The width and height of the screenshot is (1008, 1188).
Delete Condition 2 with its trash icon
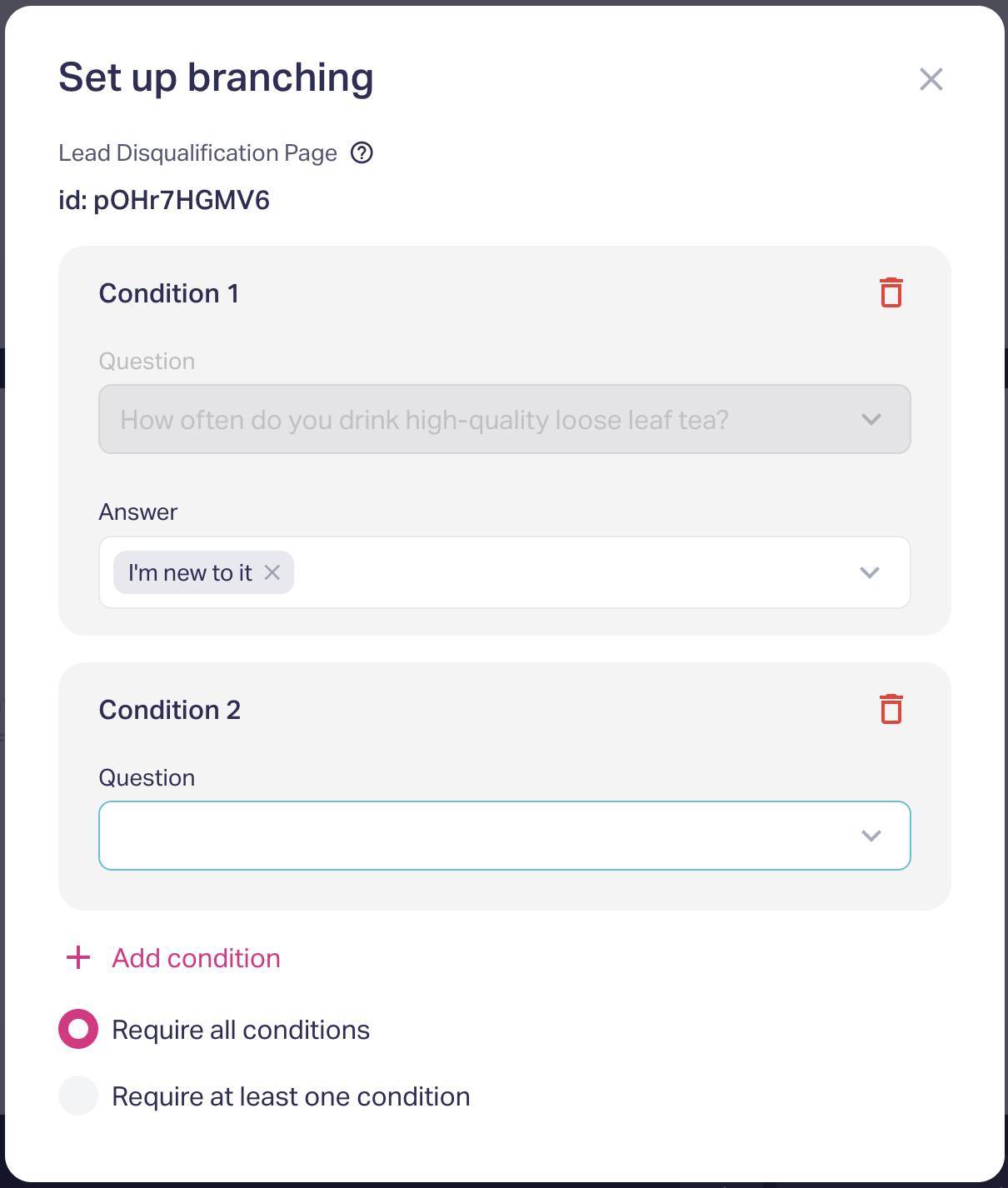891,710
